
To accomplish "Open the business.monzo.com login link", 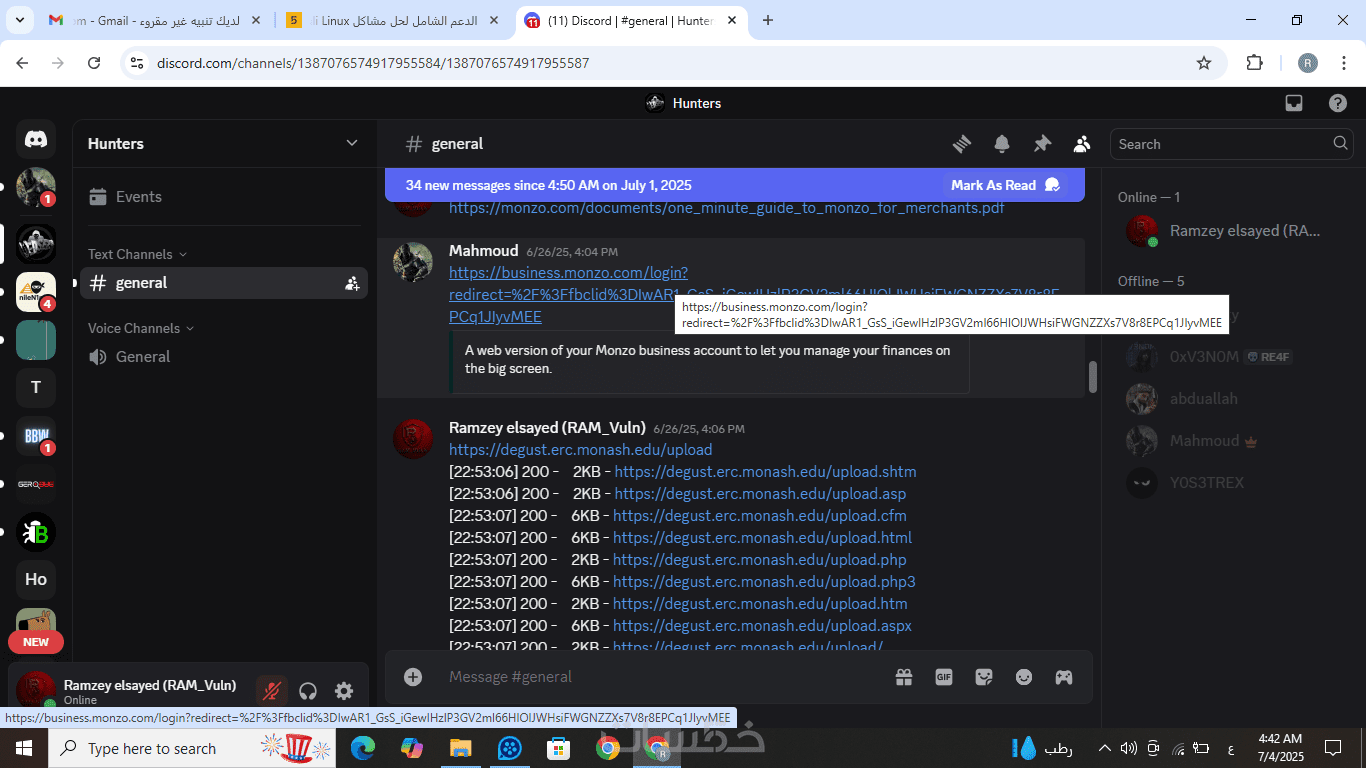I will click(754, 294).
